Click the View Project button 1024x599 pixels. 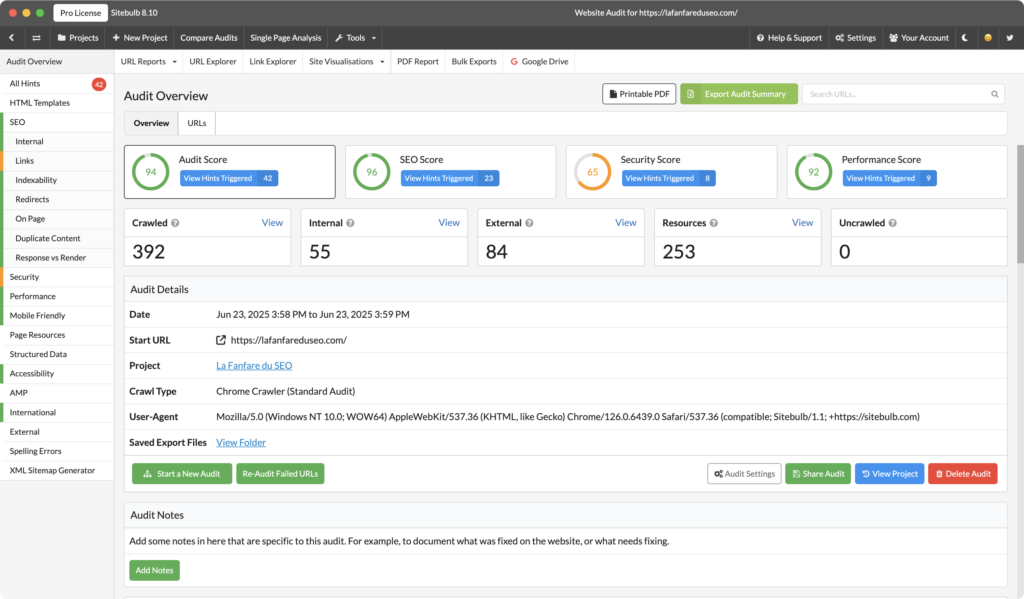889,474
